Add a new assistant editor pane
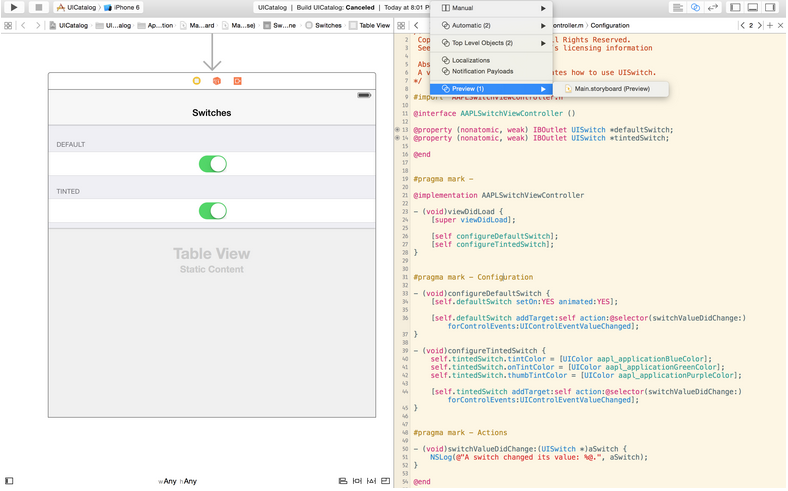 (769, 25)
